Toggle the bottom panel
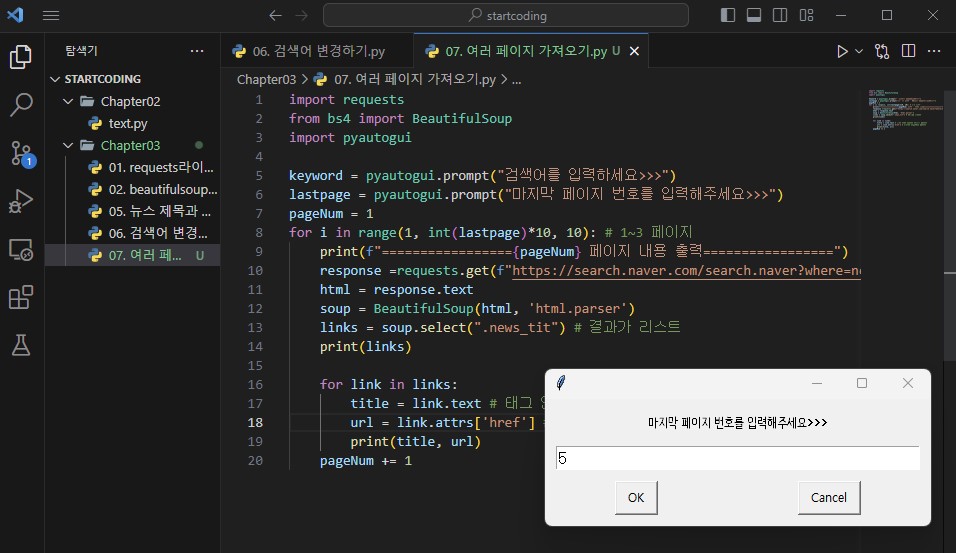The image size is (956, 553). point(754,15)
